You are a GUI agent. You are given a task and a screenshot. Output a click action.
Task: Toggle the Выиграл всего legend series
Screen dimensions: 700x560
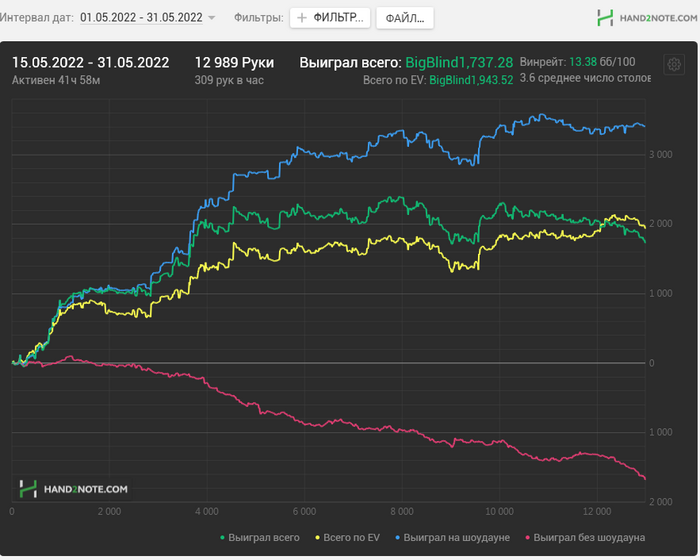pos(260,538)
